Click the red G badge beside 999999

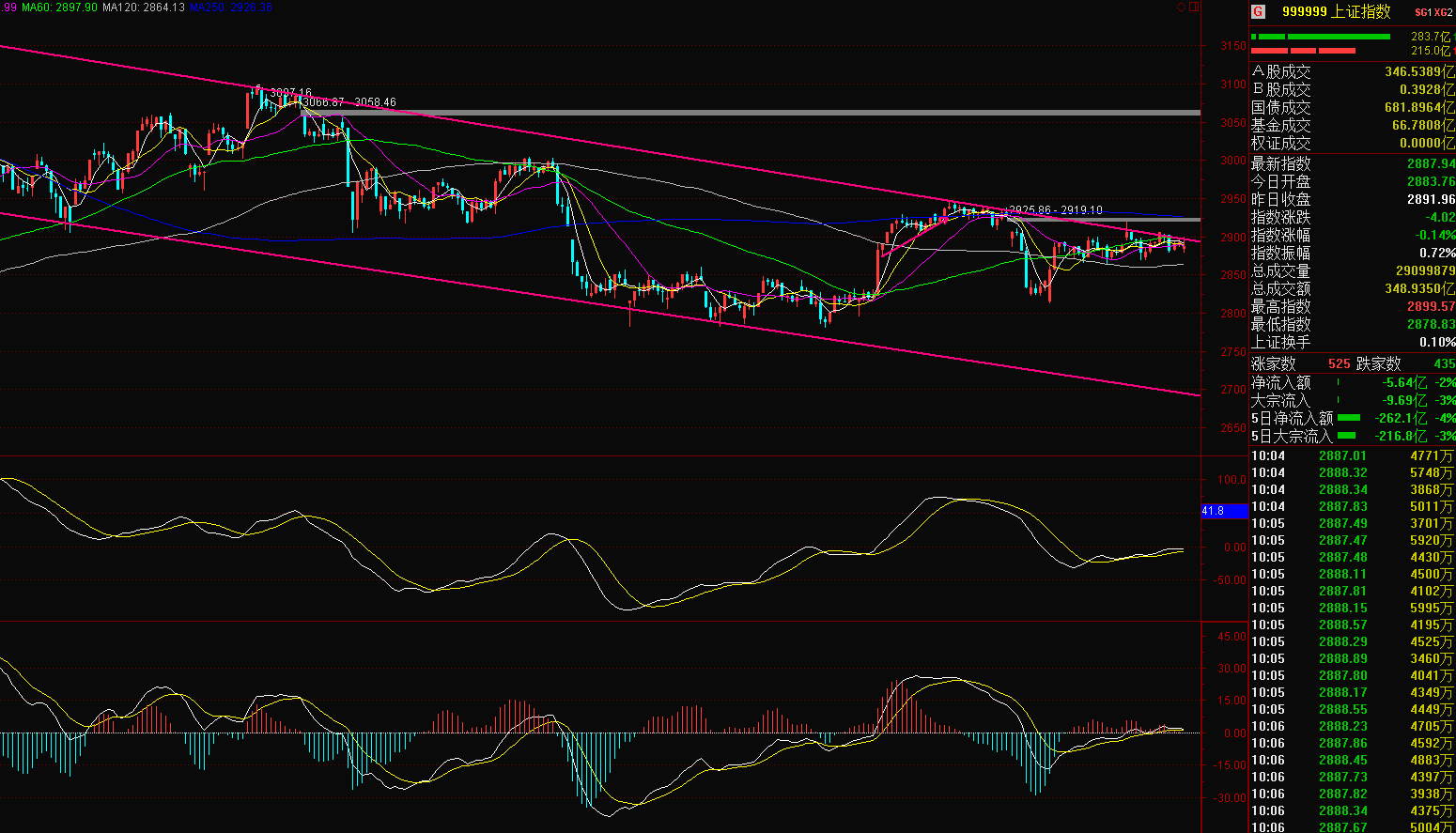[1258, 12]
